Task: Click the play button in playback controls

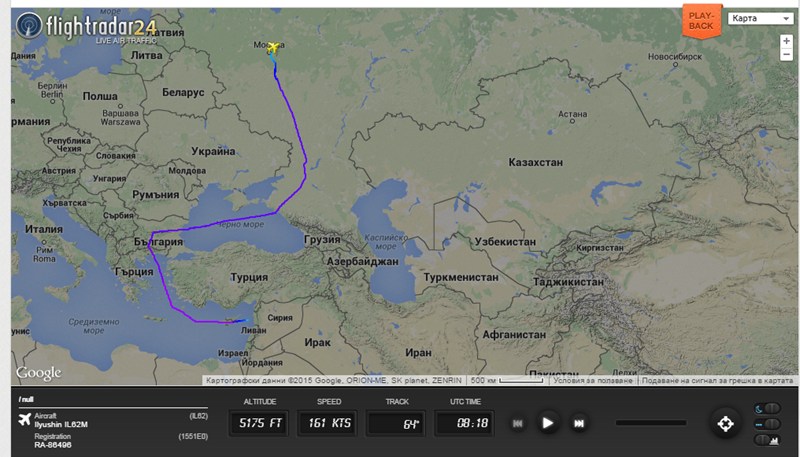Action: click(x=547, y=423)
